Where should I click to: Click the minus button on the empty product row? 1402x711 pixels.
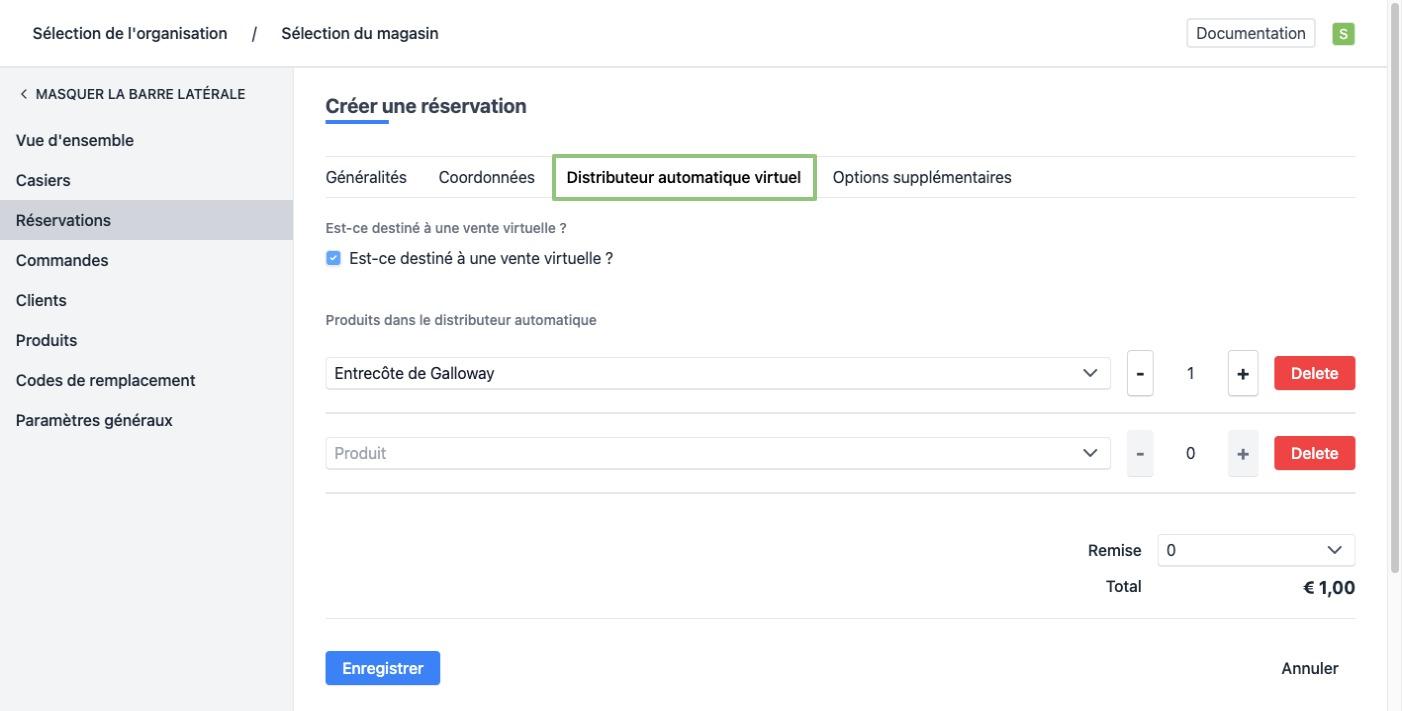(x=1140, y=453)
